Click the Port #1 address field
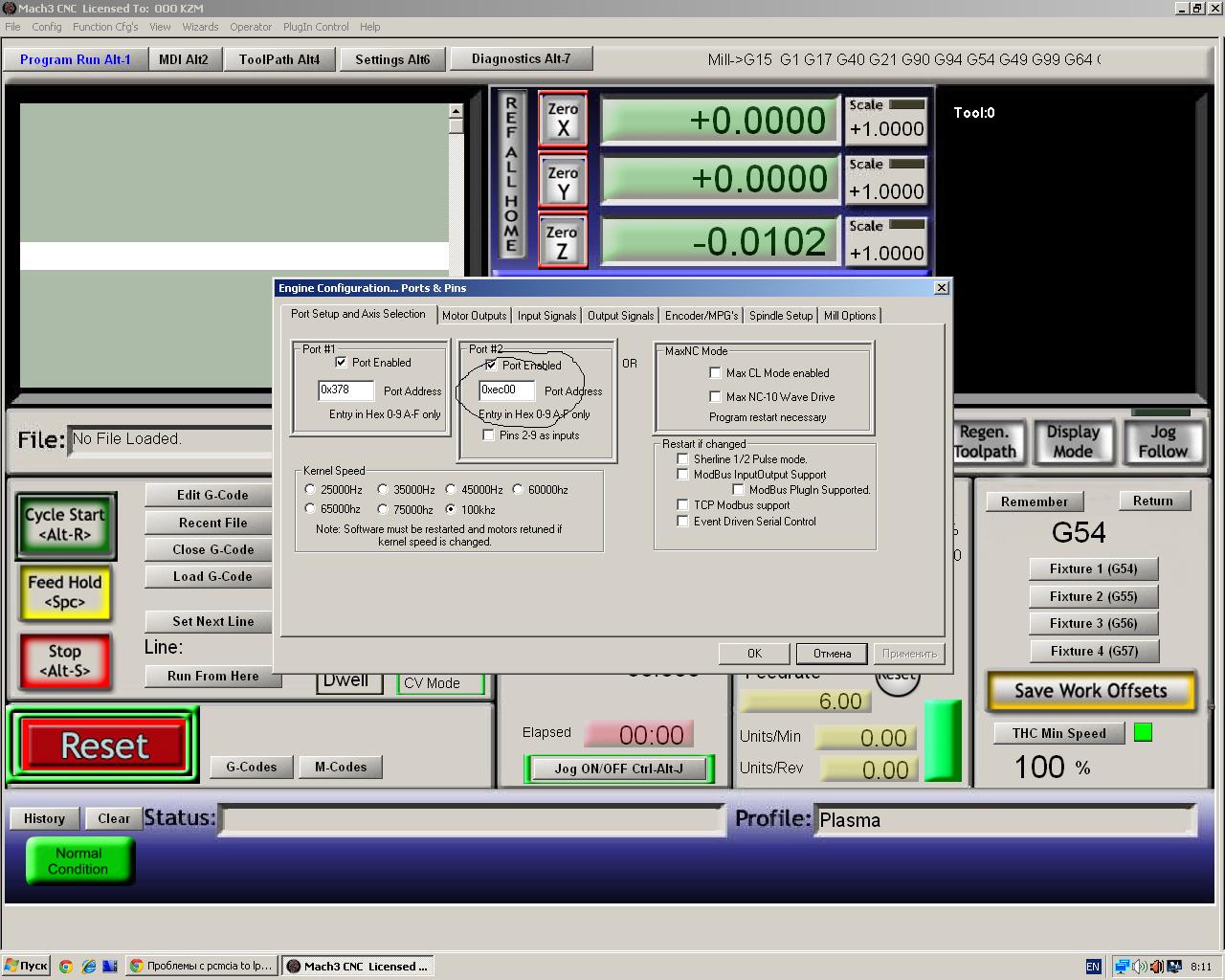The image size is (1225, 980). pyautogui.click(x=345, y=390)
